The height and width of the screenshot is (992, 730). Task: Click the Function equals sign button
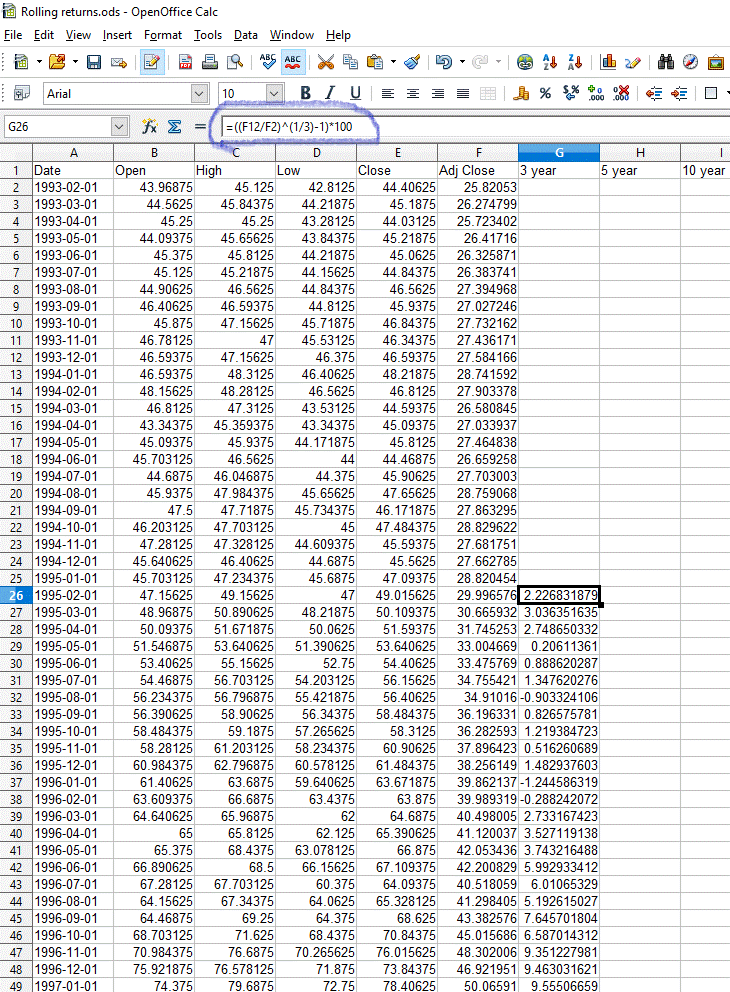point(200,127)
